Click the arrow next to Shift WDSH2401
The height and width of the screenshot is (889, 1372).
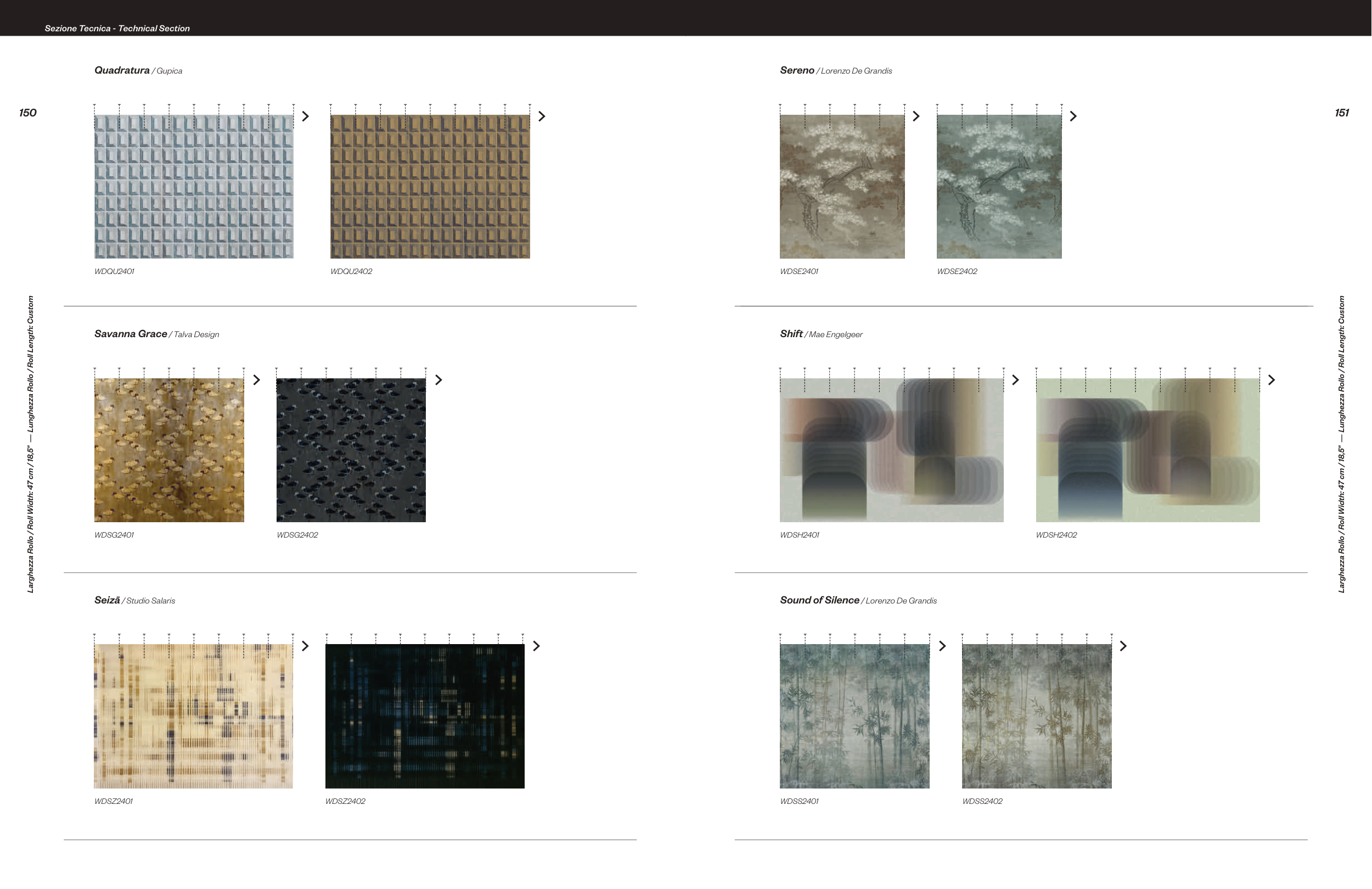pyautogui.click(x=1016, y=380)
